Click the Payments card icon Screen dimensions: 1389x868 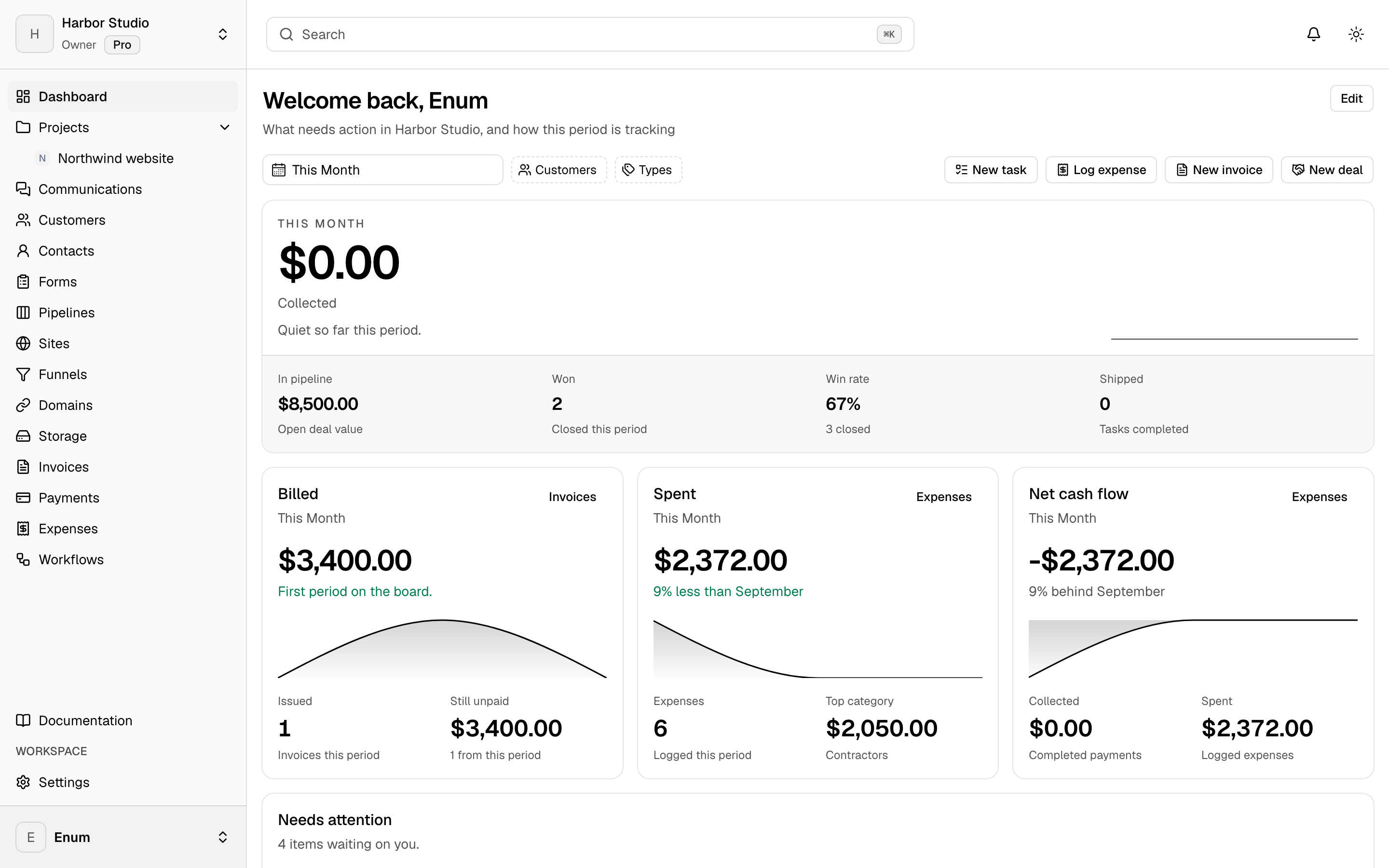click(23, 498)
